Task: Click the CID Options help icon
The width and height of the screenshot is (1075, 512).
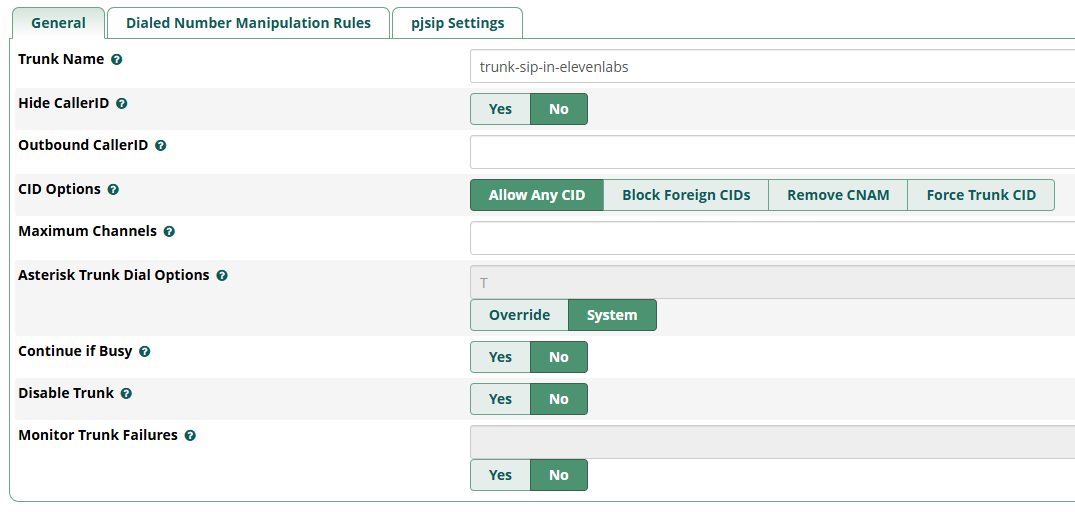Action: tap(113, 189)
